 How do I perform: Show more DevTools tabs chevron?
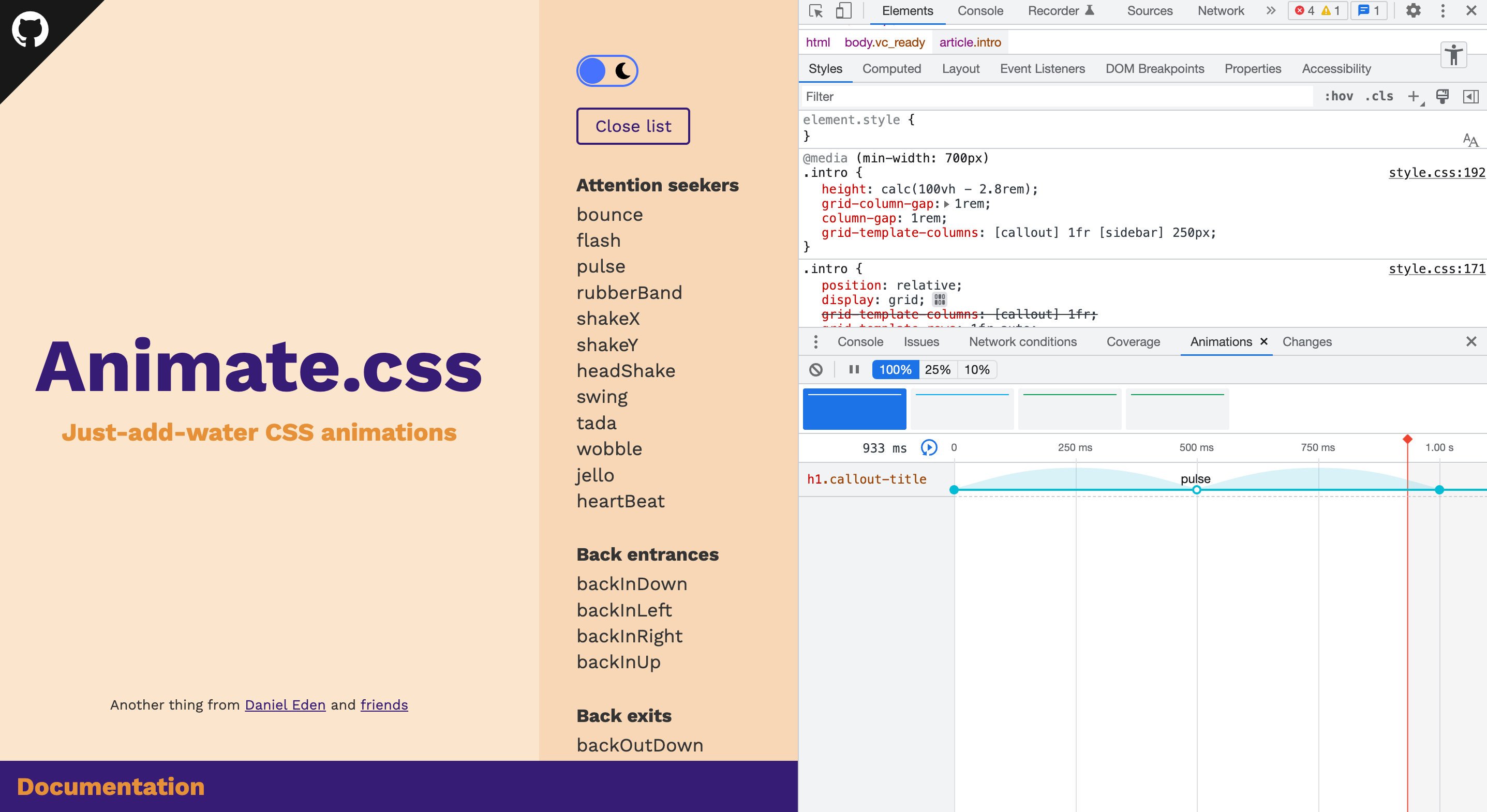[x=1271, y=11]
